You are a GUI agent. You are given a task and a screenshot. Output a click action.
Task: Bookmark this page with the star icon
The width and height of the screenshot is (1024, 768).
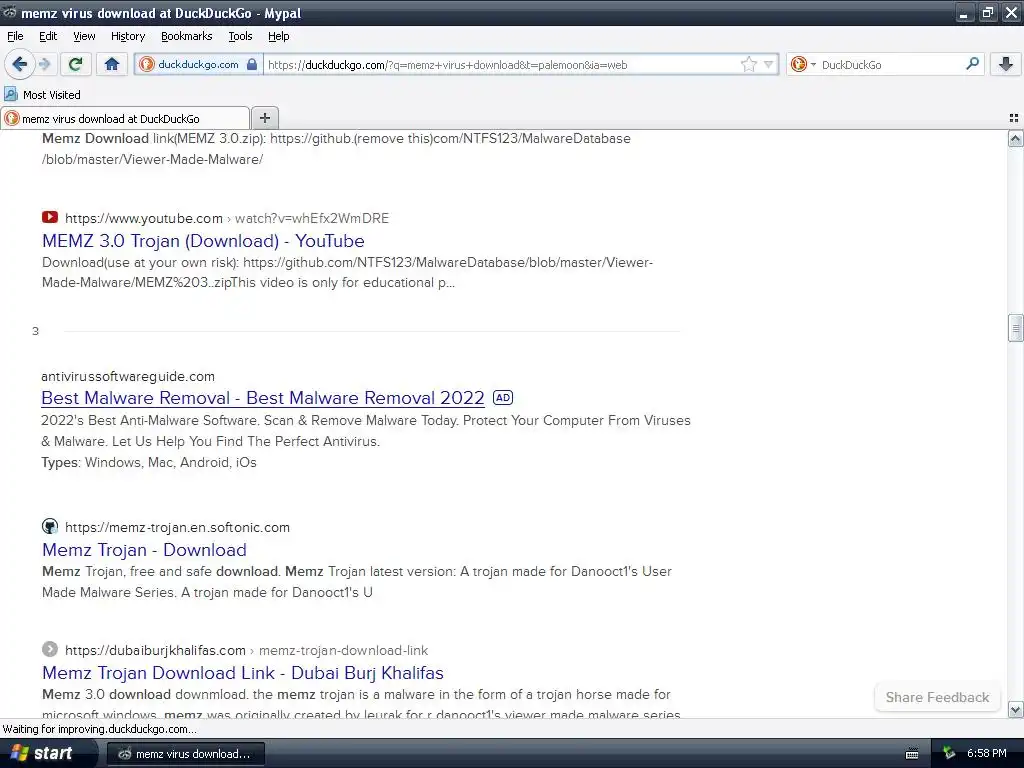point(748,64)
